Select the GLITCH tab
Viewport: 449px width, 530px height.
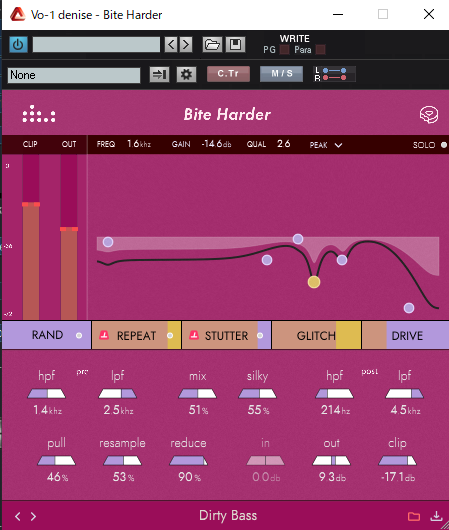pos(316,336)
